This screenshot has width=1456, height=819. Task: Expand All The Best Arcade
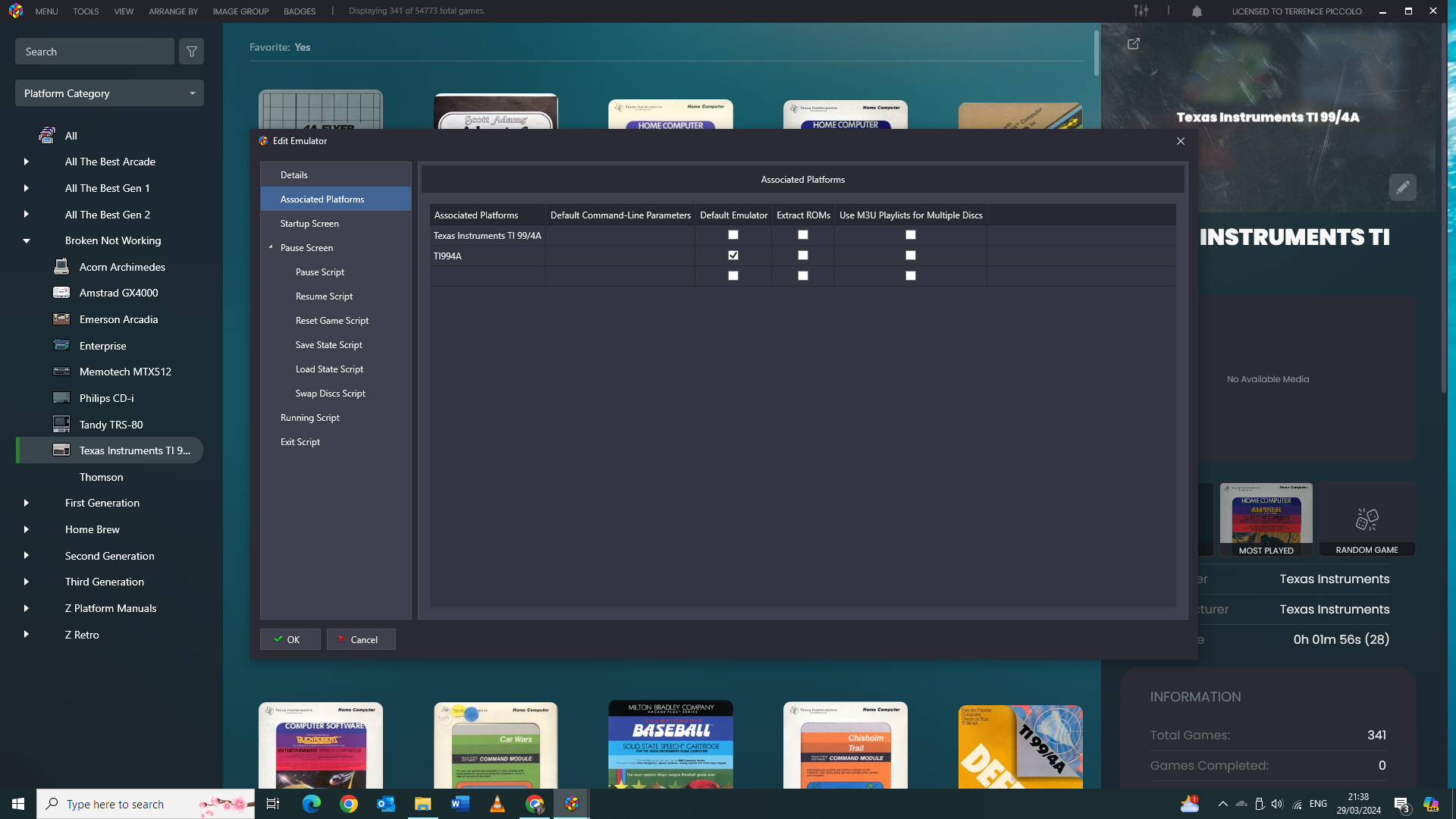coord(27,162)
